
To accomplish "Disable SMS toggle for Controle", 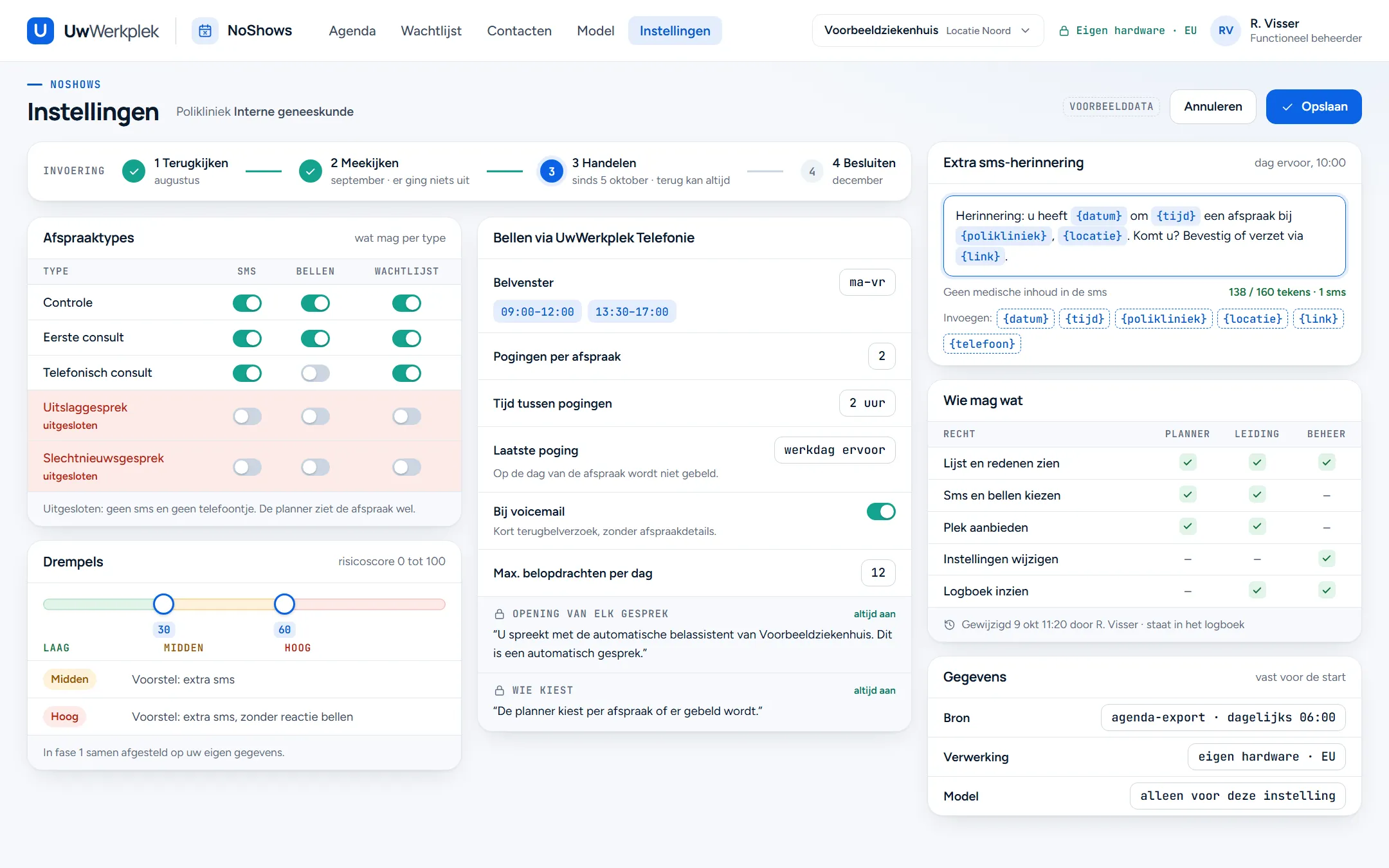I will (x=247, y=303).
